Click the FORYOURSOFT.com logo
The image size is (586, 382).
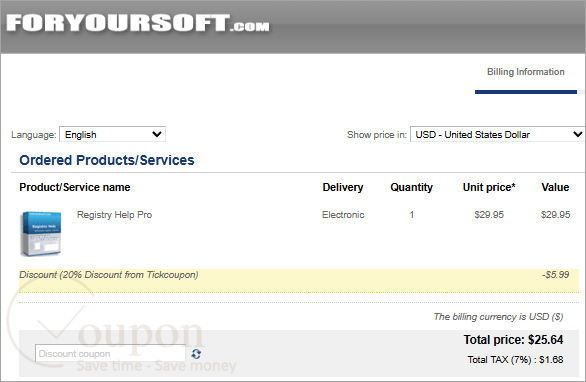coord(138,23)
